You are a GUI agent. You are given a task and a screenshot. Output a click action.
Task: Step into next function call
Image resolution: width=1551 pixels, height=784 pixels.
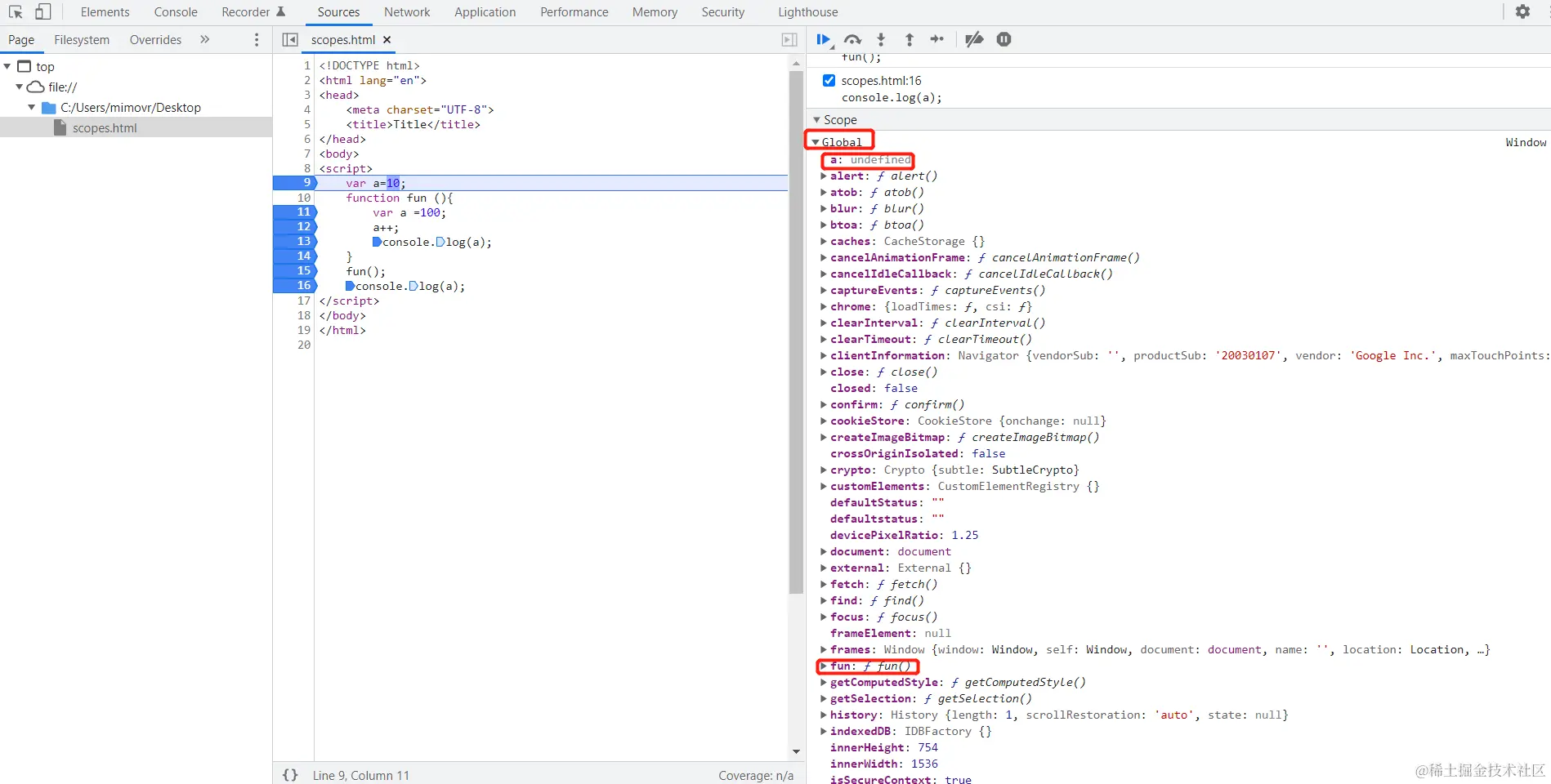point(881,39)
